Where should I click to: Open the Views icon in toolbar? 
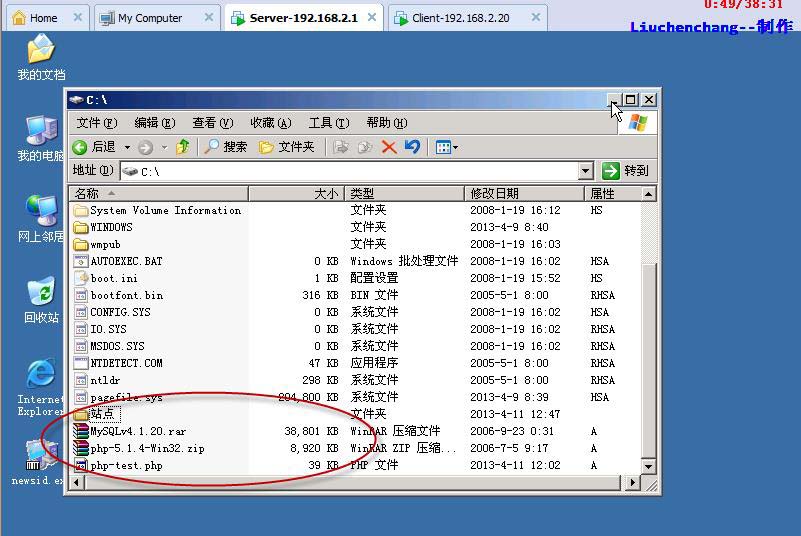point(443,147)
